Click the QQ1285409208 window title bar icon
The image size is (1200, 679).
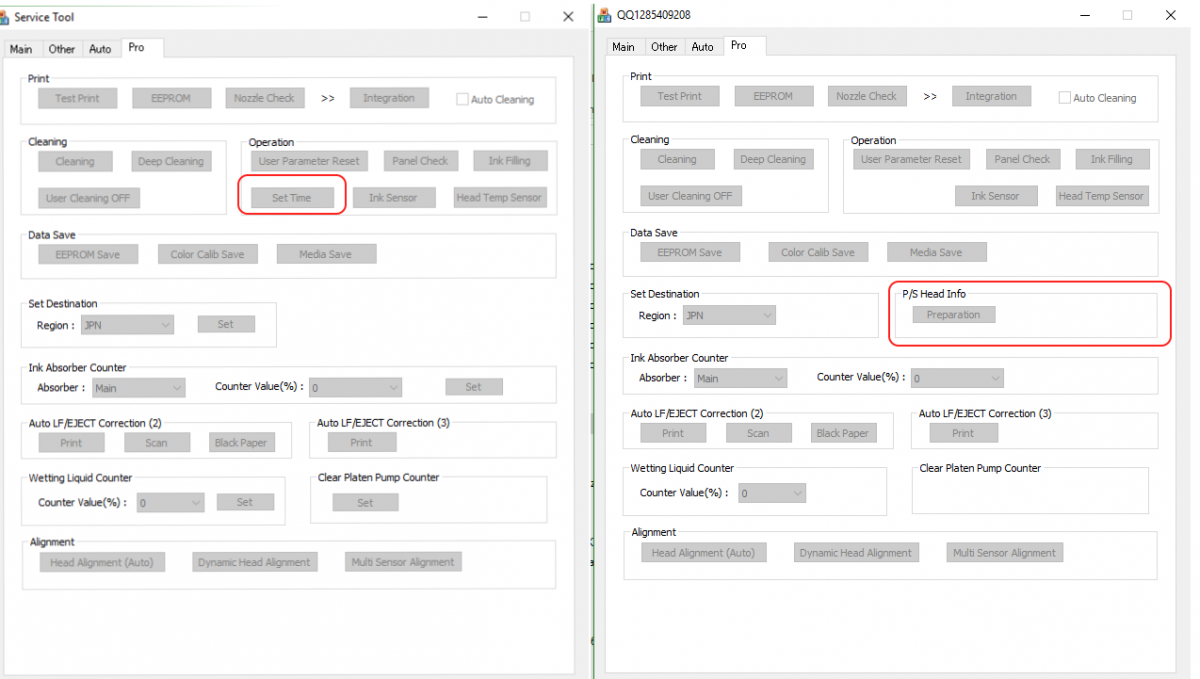tap(604, 15)
